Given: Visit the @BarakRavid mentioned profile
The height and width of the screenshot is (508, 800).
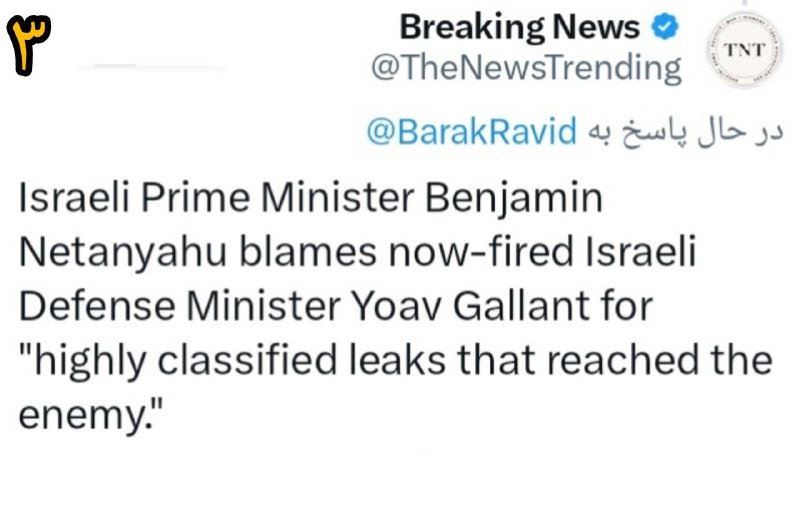Looking at the screenshot, I should [471, 131].
